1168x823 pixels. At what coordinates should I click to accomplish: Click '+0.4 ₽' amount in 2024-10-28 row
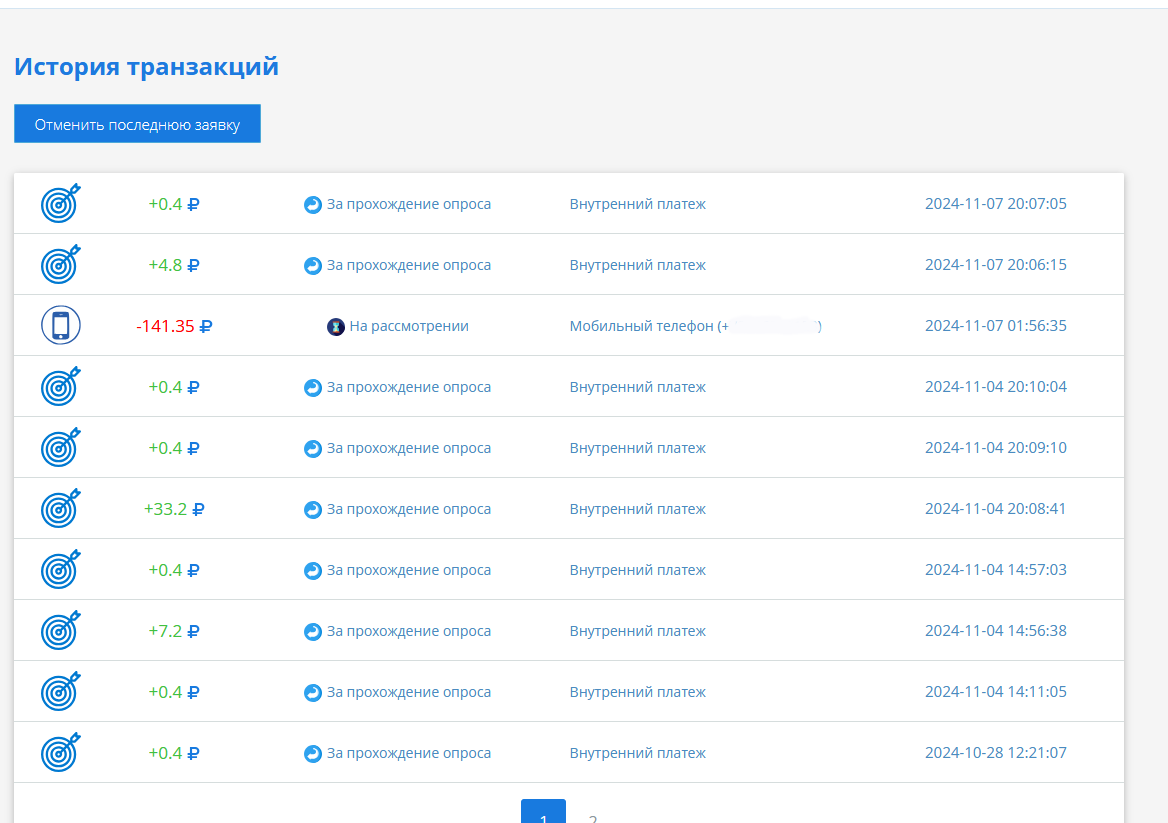pos(174,754)
